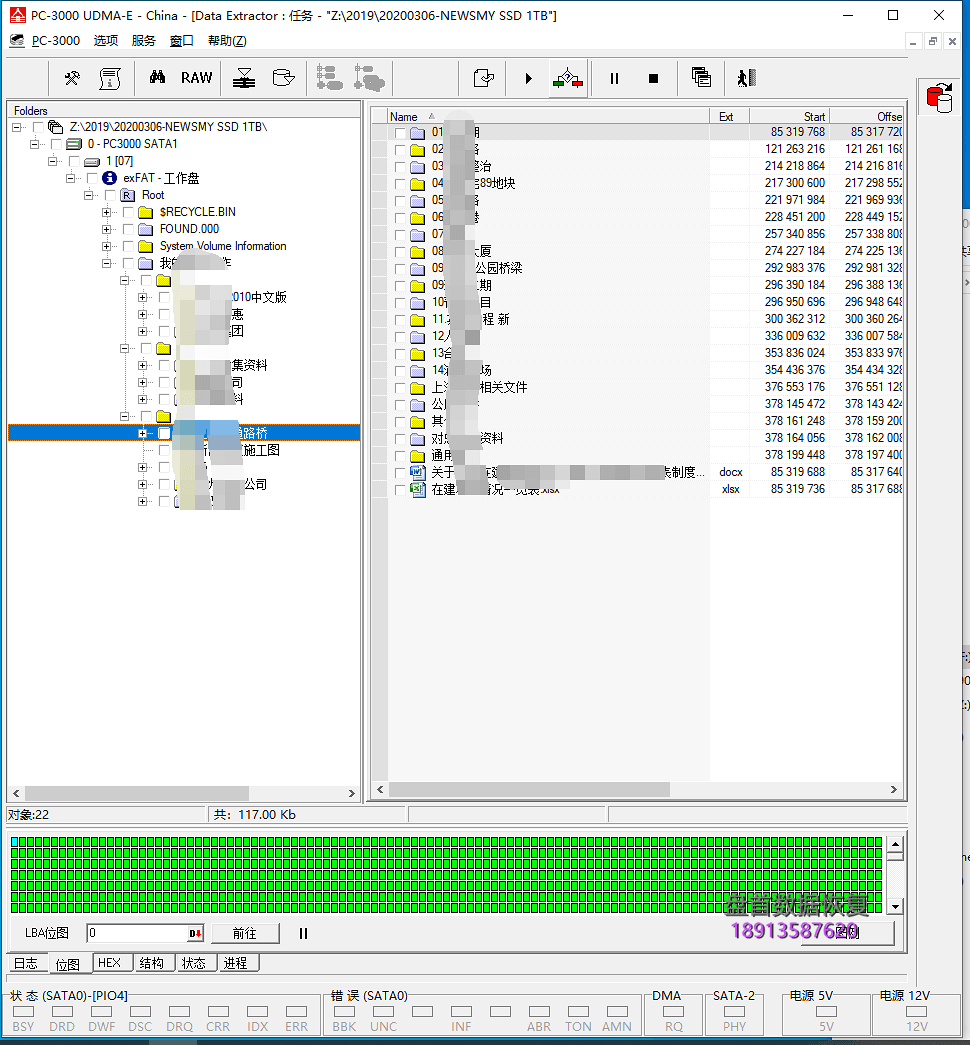This screenshot has height=1045, width=970.
Task: Click the bitmap scroll down arrow
Action: (x=895, y=907)
